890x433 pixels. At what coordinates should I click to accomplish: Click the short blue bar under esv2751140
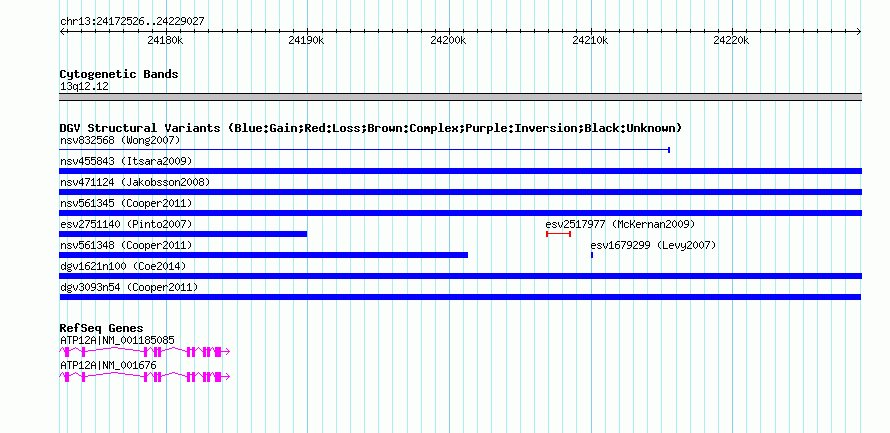point(183,234)
